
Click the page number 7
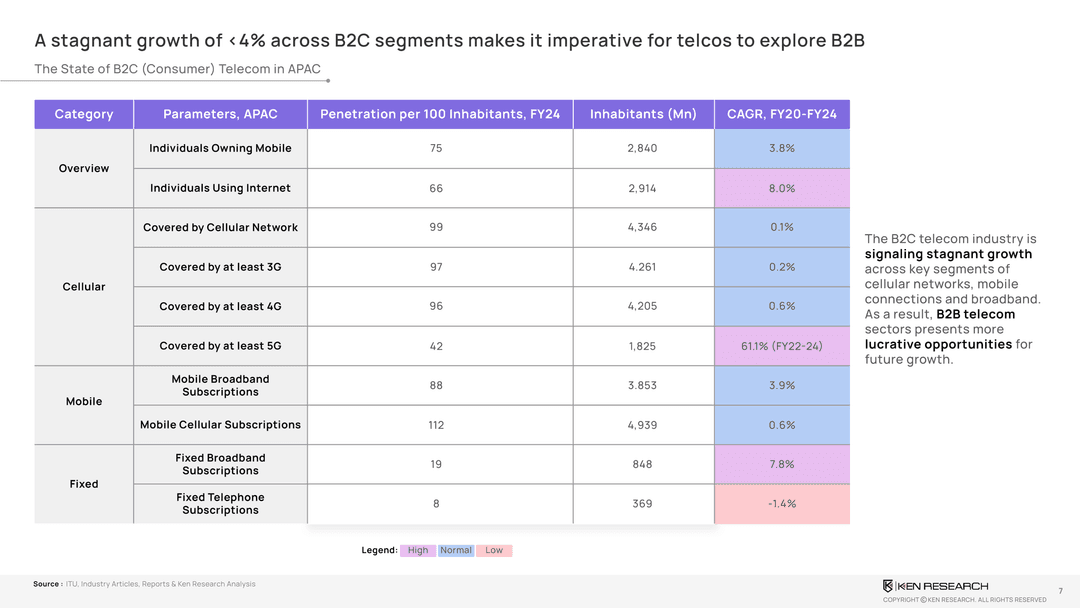(x=1059, y=590)
